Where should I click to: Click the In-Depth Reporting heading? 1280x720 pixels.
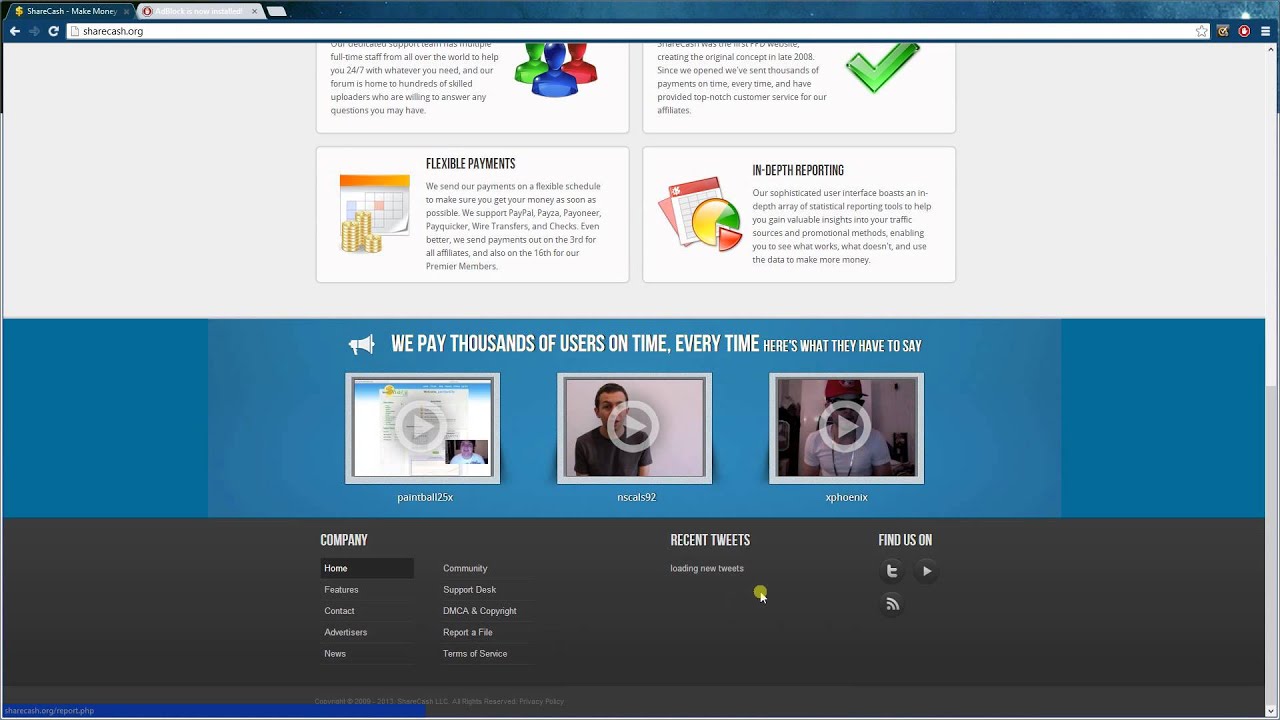[798, 171]
